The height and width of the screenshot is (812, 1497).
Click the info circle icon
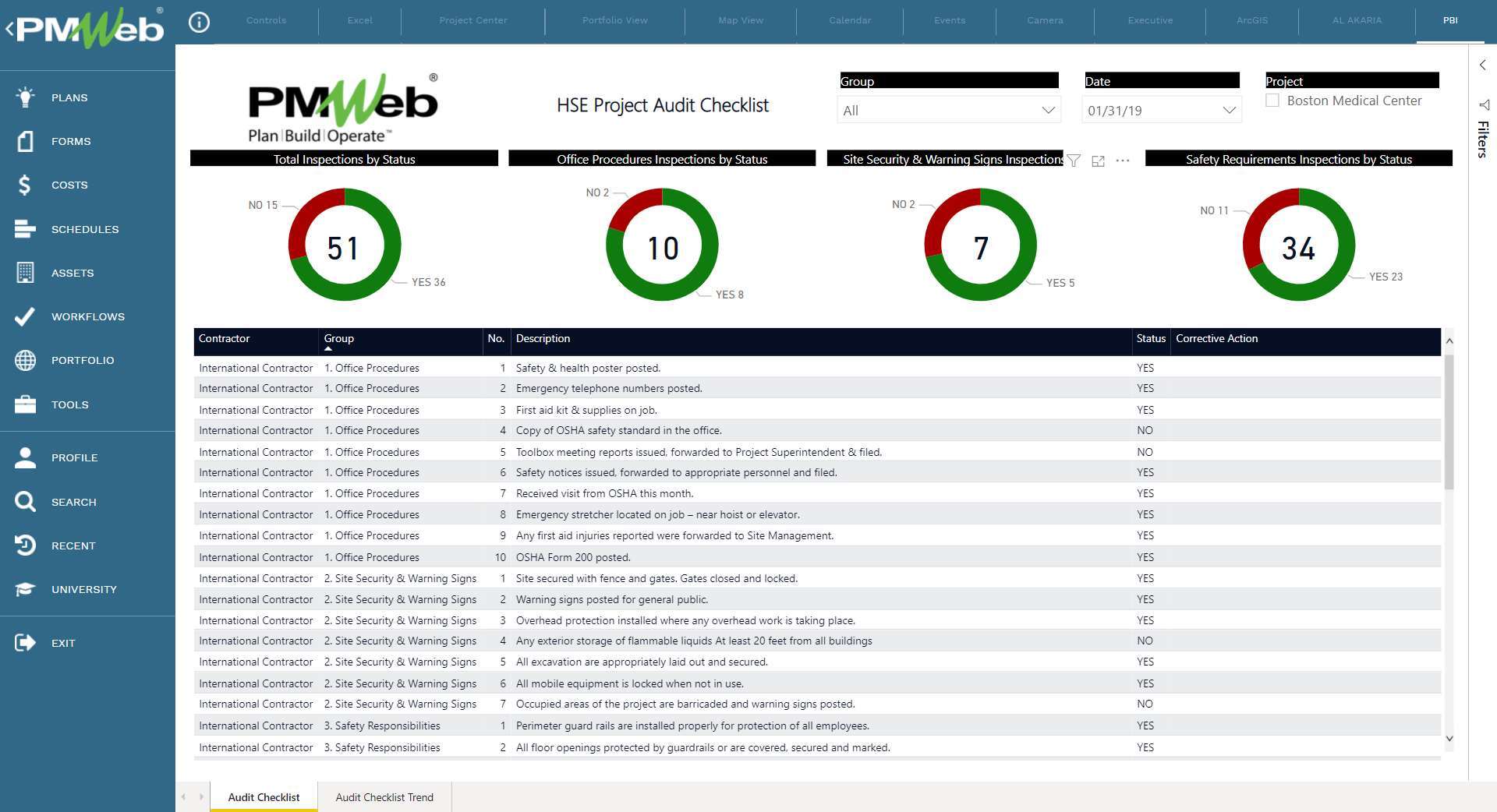coord(200,23)
